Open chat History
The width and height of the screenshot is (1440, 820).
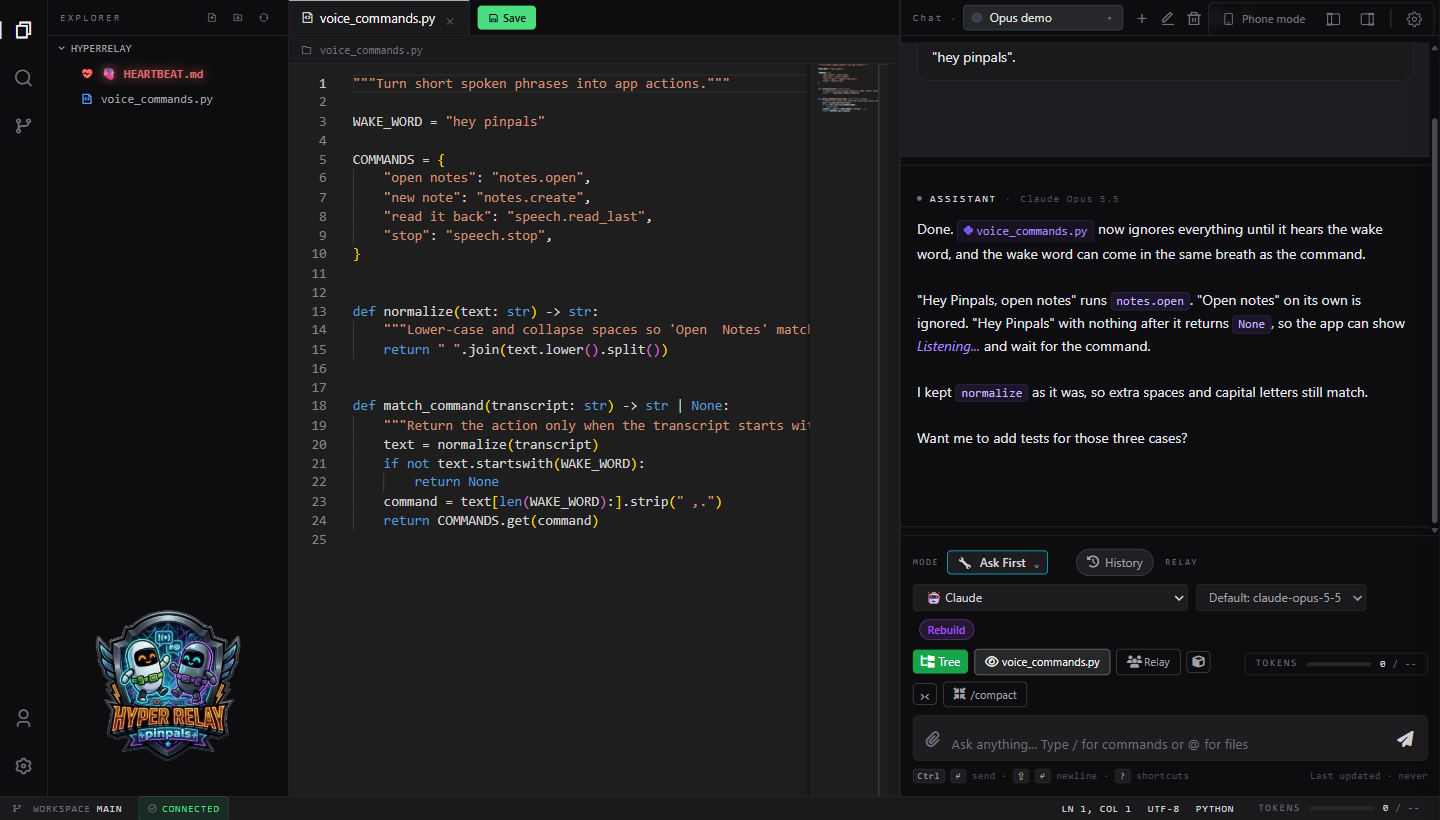tap(1114, 563)
